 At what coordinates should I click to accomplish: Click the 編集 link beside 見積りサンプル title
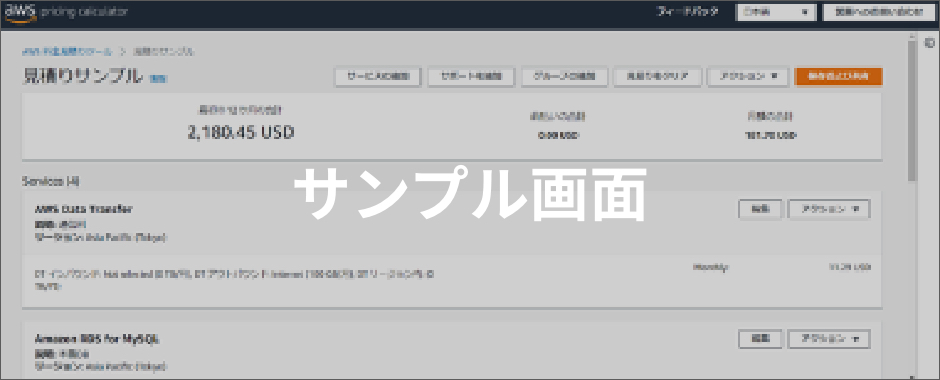(158, 79)
